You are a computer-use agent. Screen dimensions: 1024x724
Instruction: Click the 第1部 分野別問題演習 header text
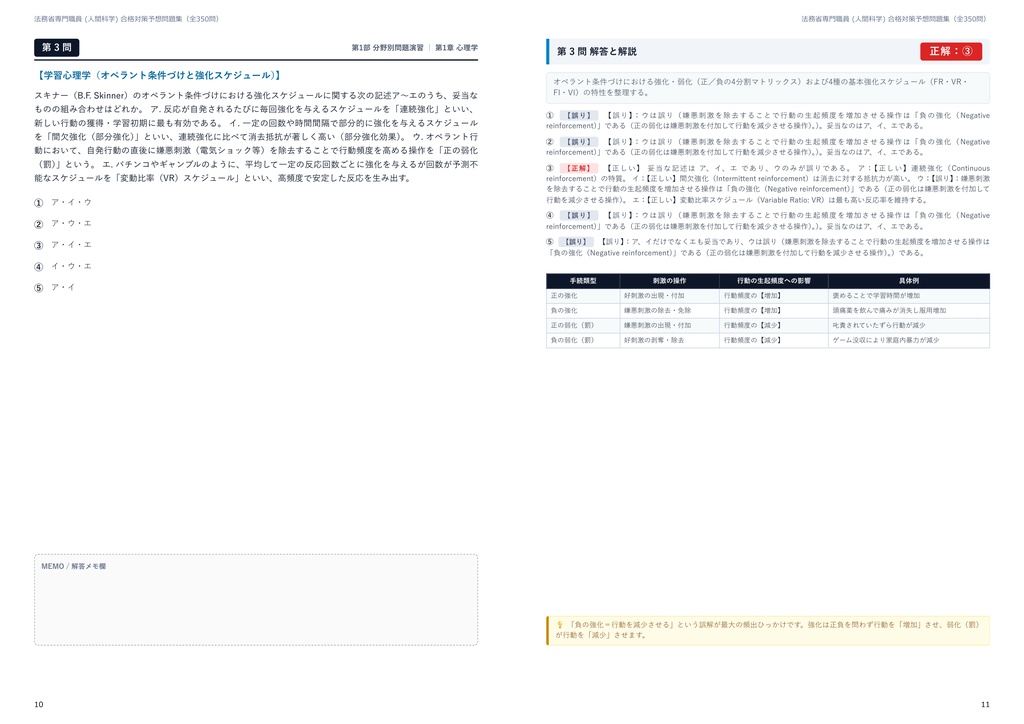[387, 48]
